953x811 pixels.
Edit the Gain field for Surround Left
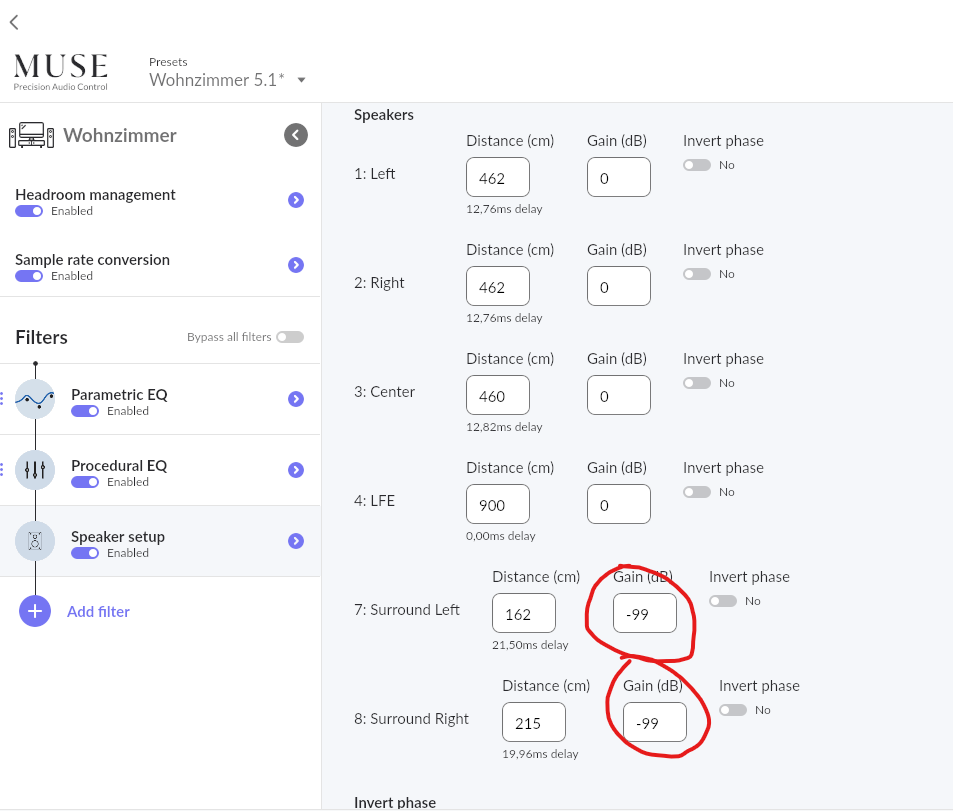643,613
